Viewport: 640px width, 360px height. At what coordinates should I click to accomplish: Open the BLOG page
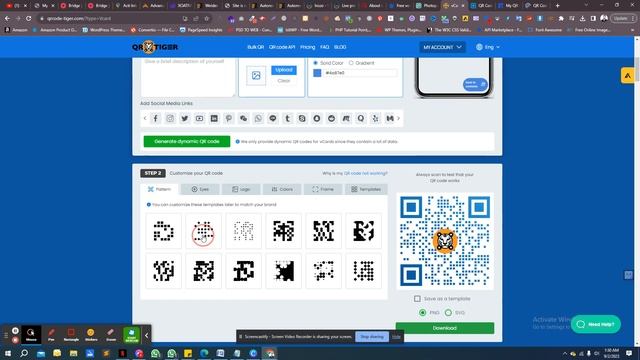(340, 47)
